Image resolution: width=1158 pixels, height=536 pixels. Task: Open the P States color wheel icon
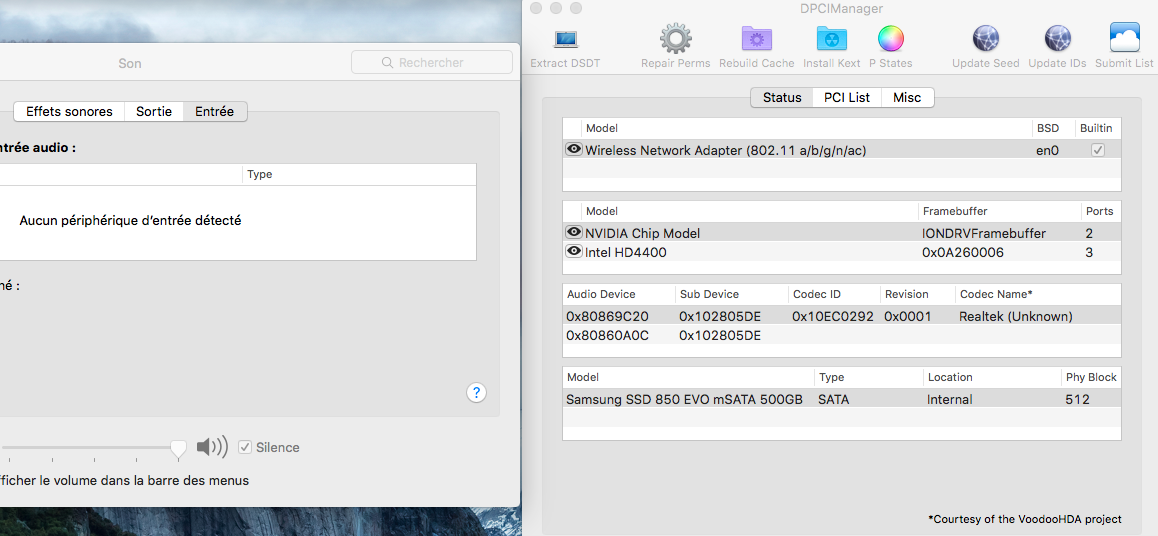click(x=890, y=40)
